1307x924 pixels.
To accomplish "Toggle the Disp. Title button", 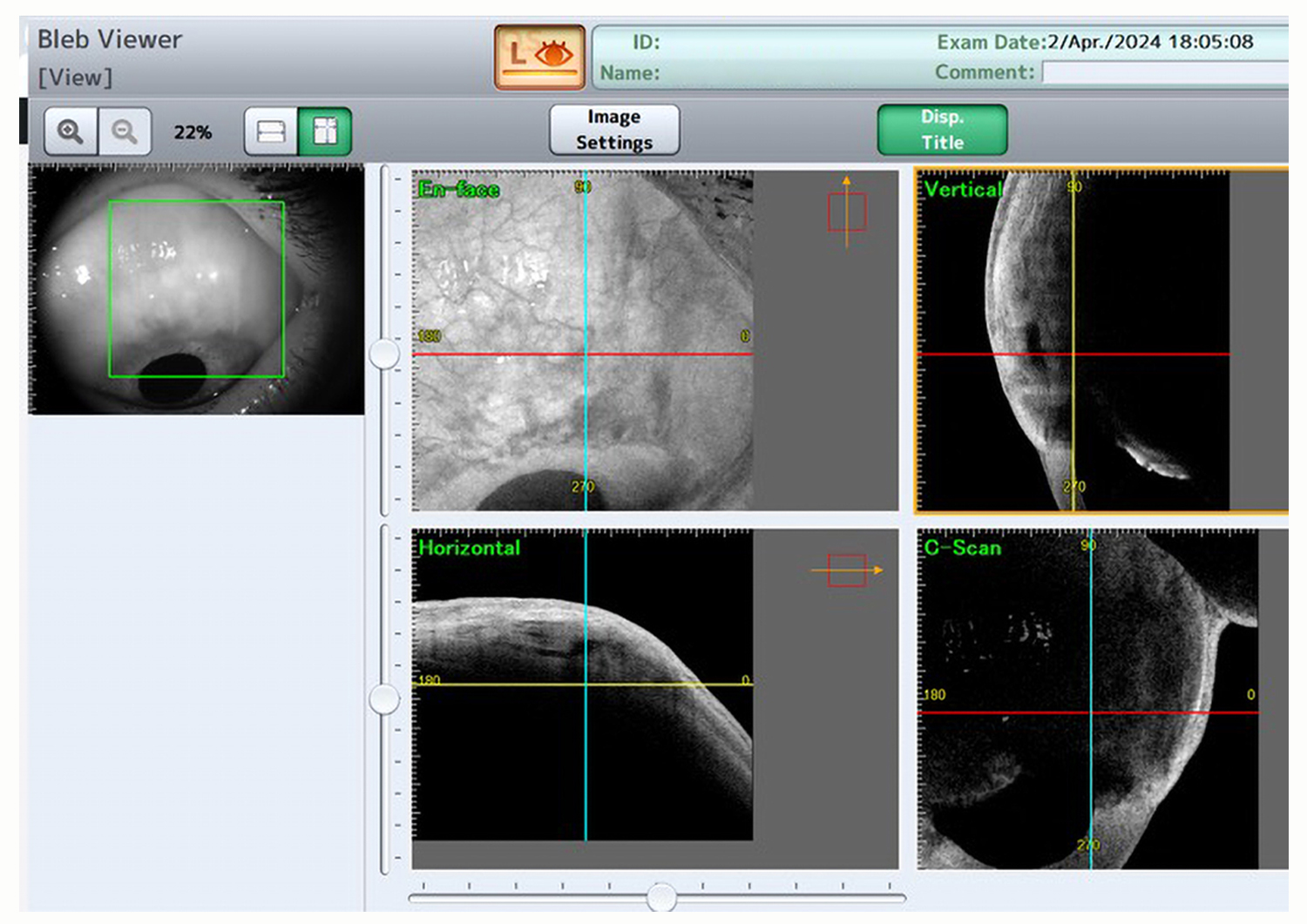I will [942, 130].
